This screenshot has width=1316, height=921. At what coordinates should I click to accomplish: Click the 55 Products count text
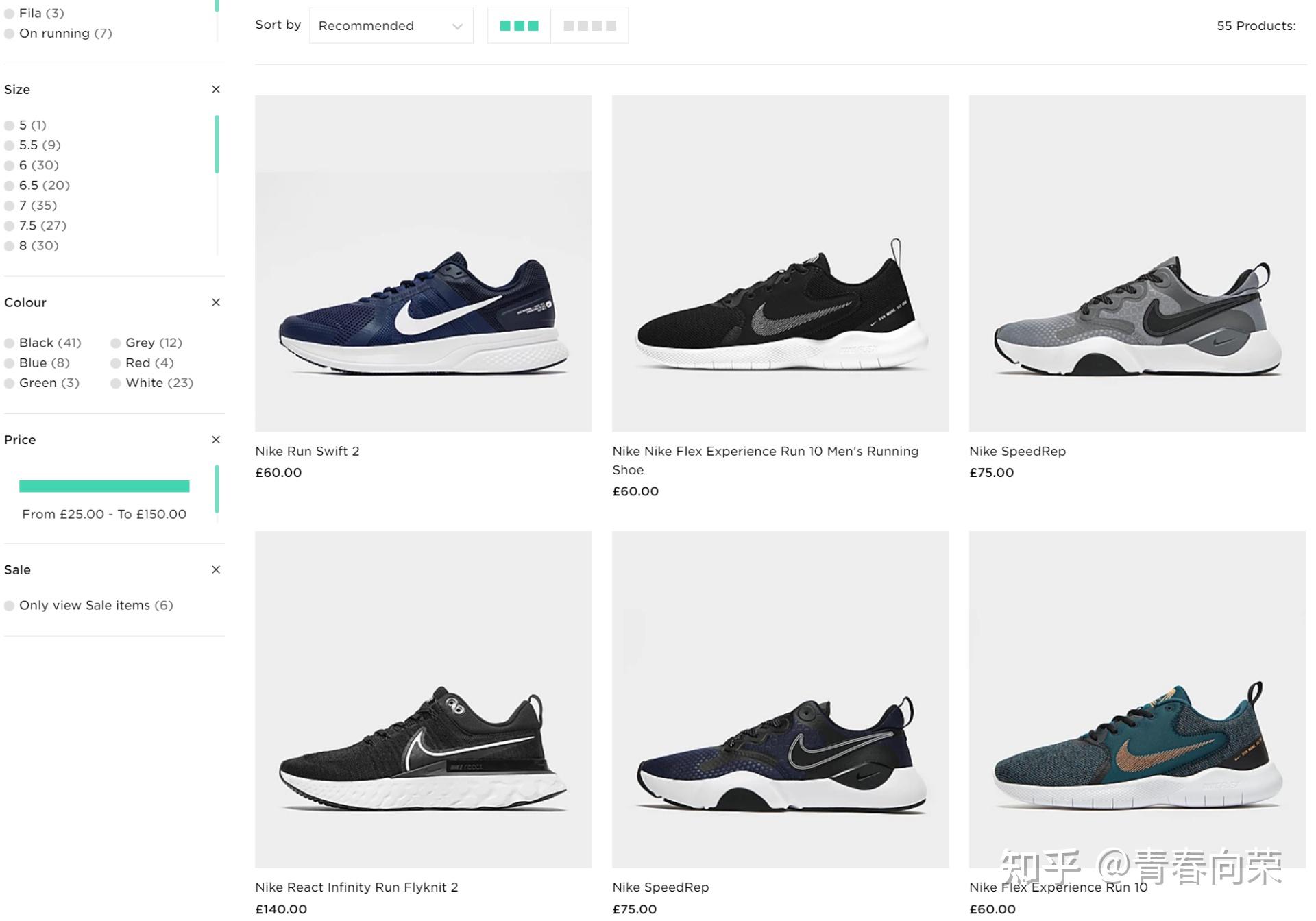point(1256,26)
